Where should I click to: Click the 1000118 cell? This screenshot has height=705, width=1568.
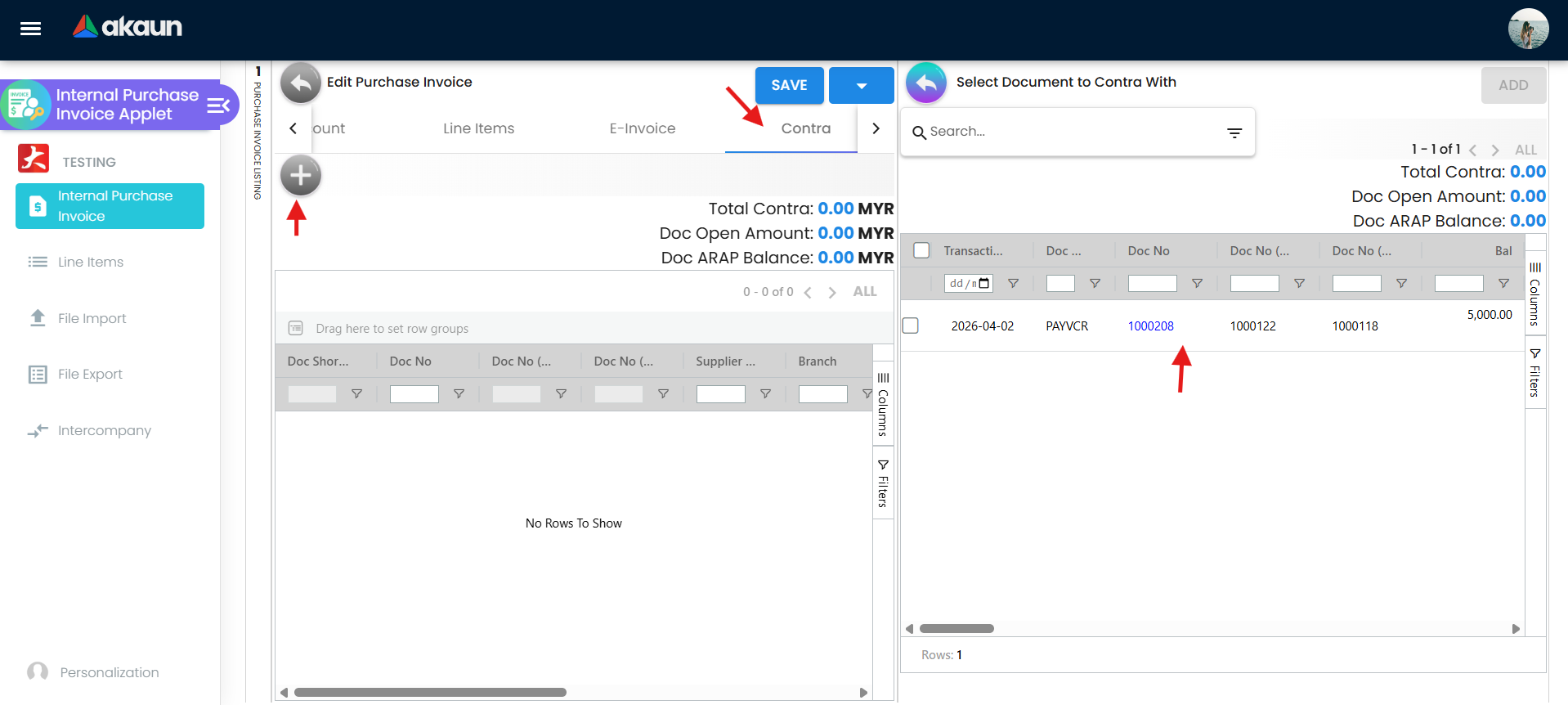pos(1355,326)
